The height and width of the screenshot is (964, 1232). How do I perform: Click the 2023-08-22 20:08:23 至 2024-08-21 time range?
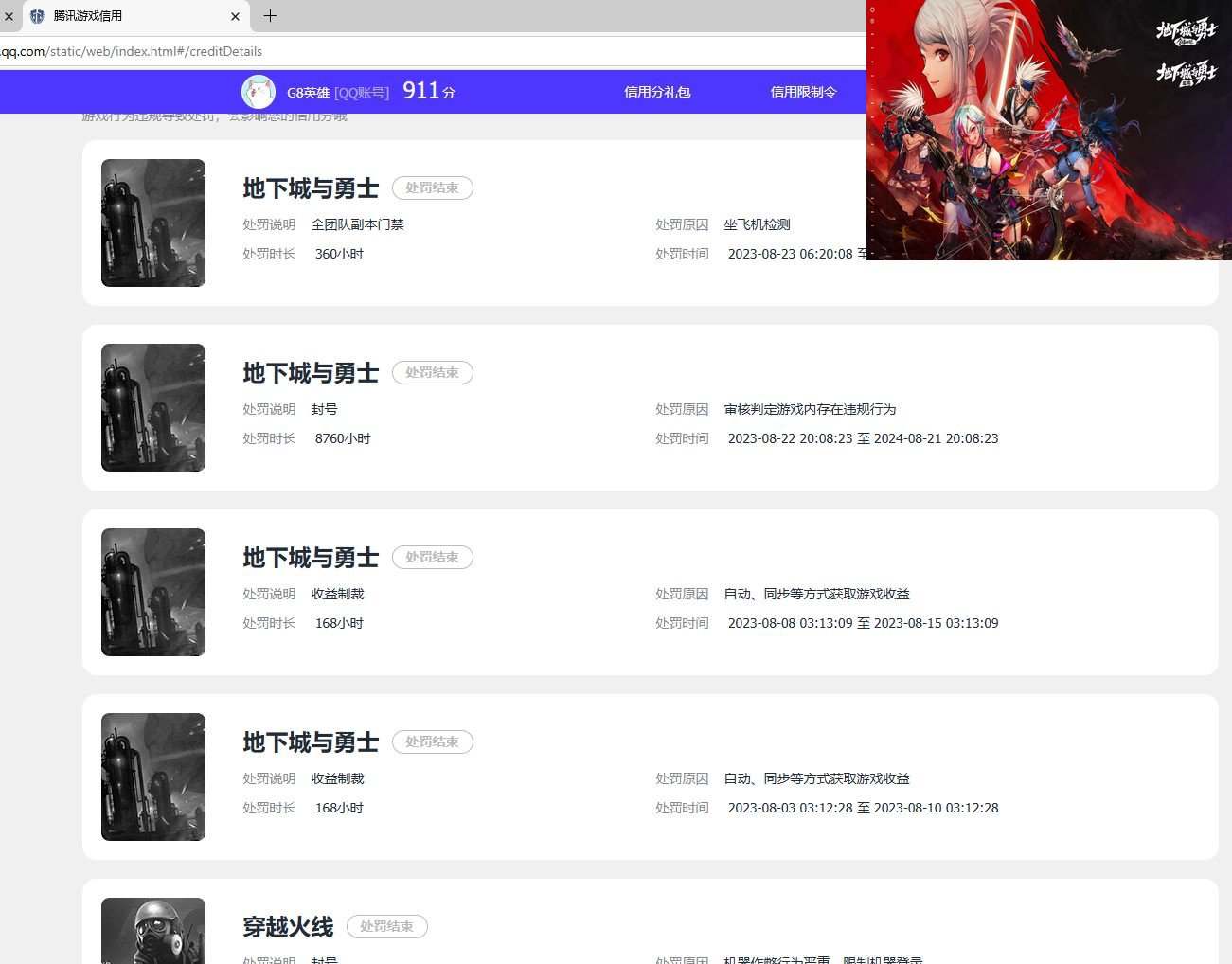[x=863, y=438]
